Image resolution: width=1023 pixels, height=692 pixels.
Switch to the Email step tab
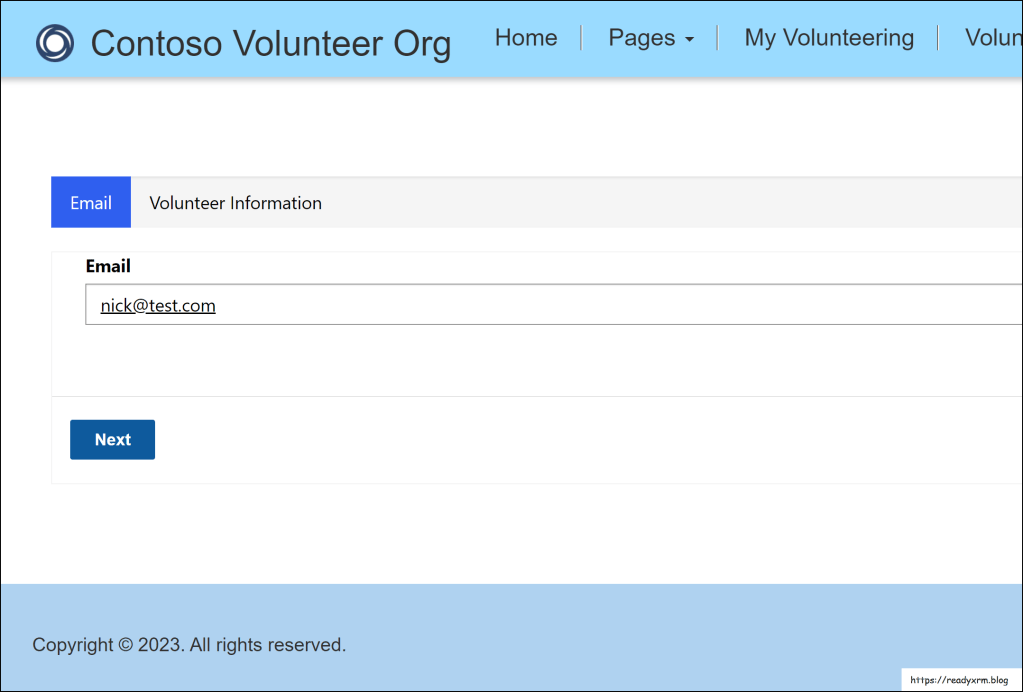point(91,203)
